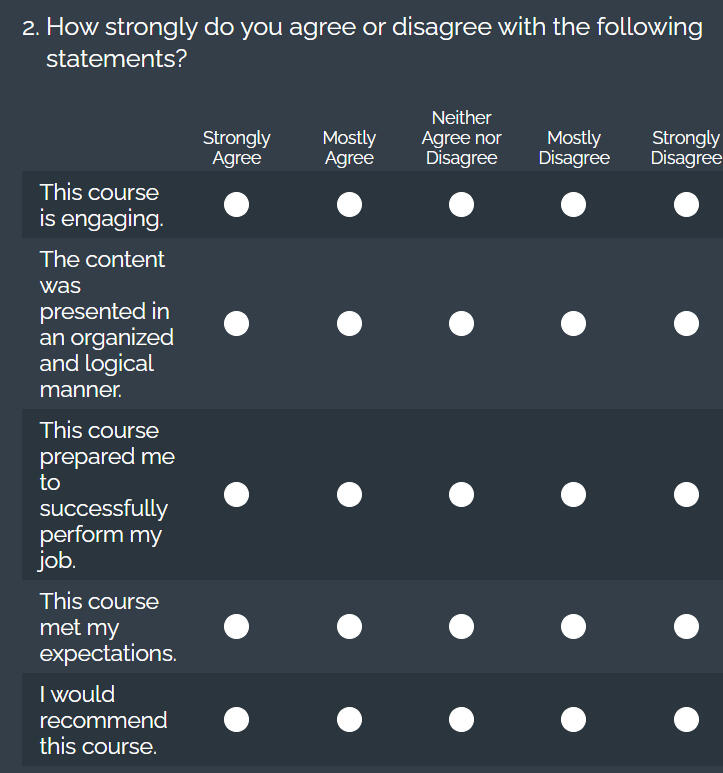Screen dimensions: 723x773
Task: Choose Strongly Disagree for content organized and logical
Action: click(x=686, y=324)
